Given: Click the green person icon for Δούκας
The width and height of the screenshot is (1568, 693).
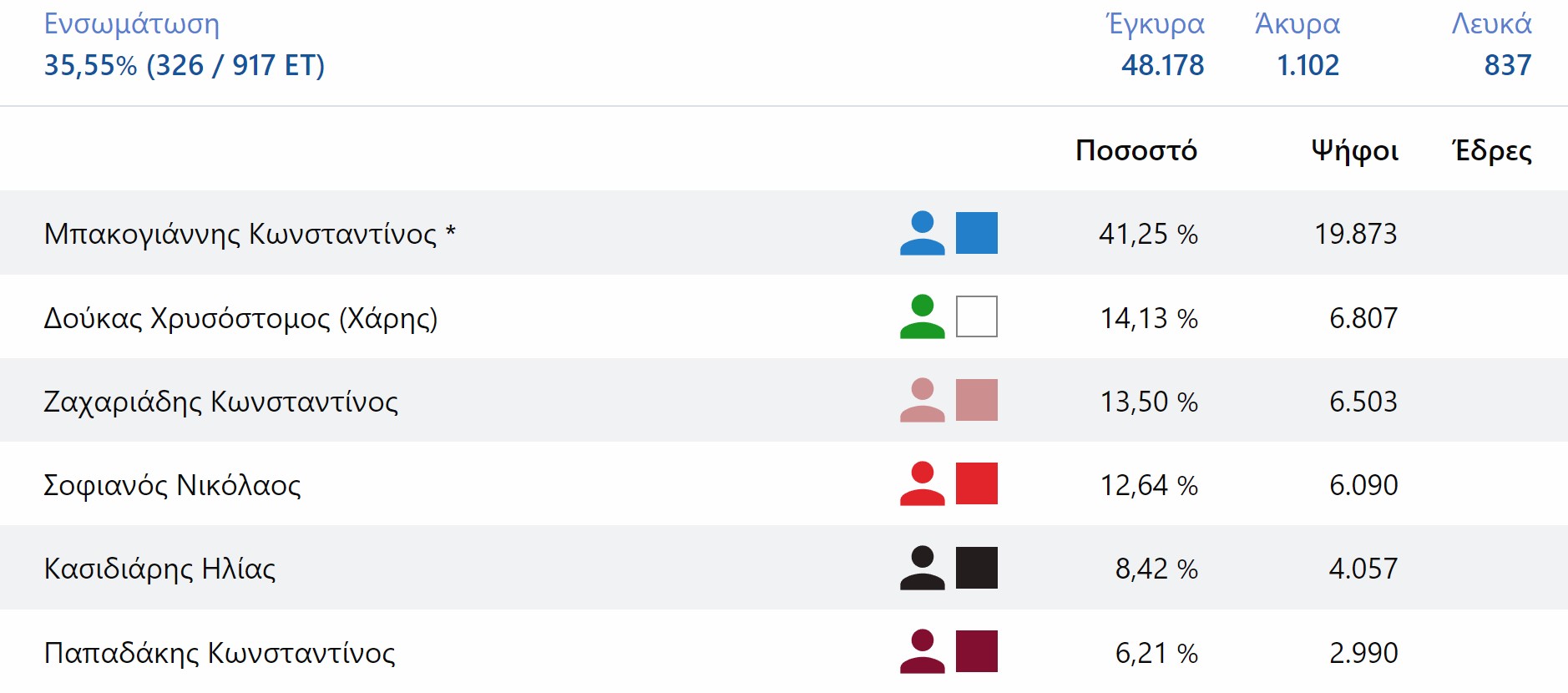Looking at the screenshot, I should click(x=922, y=316).
